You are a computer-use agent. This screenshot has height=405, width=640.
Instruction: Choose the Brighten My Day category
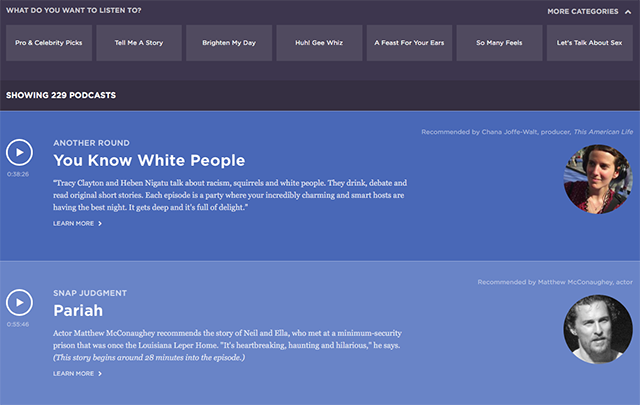pyautogui.click(x=229, y=43)
